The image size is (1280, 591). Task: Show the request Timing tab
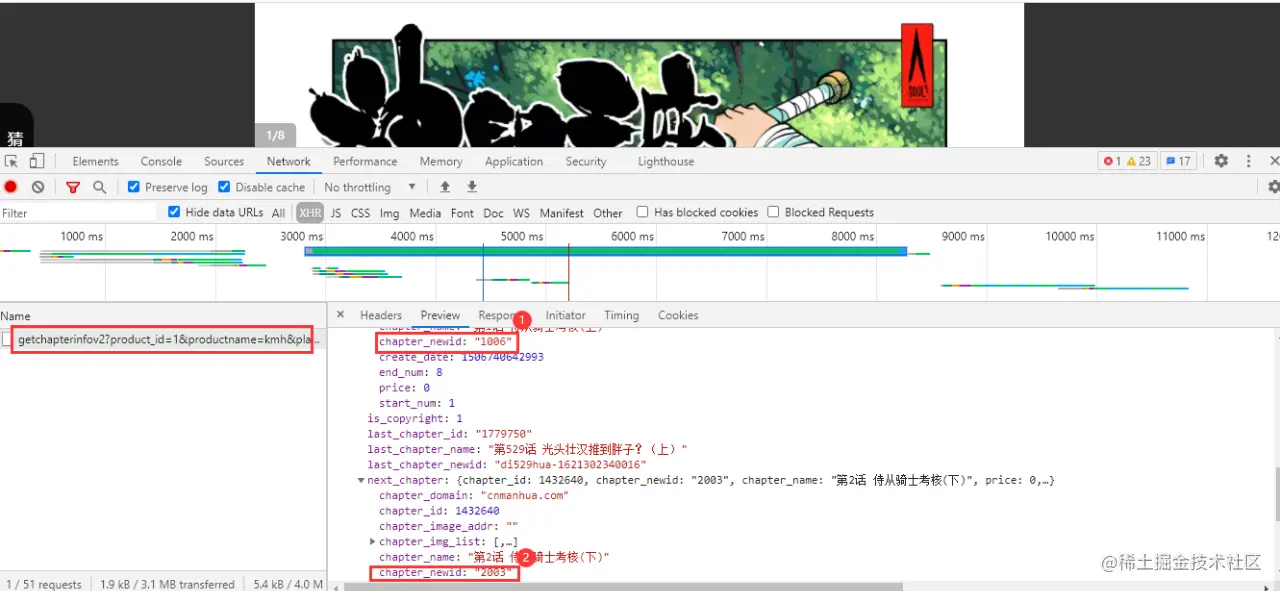pos(621,315)
